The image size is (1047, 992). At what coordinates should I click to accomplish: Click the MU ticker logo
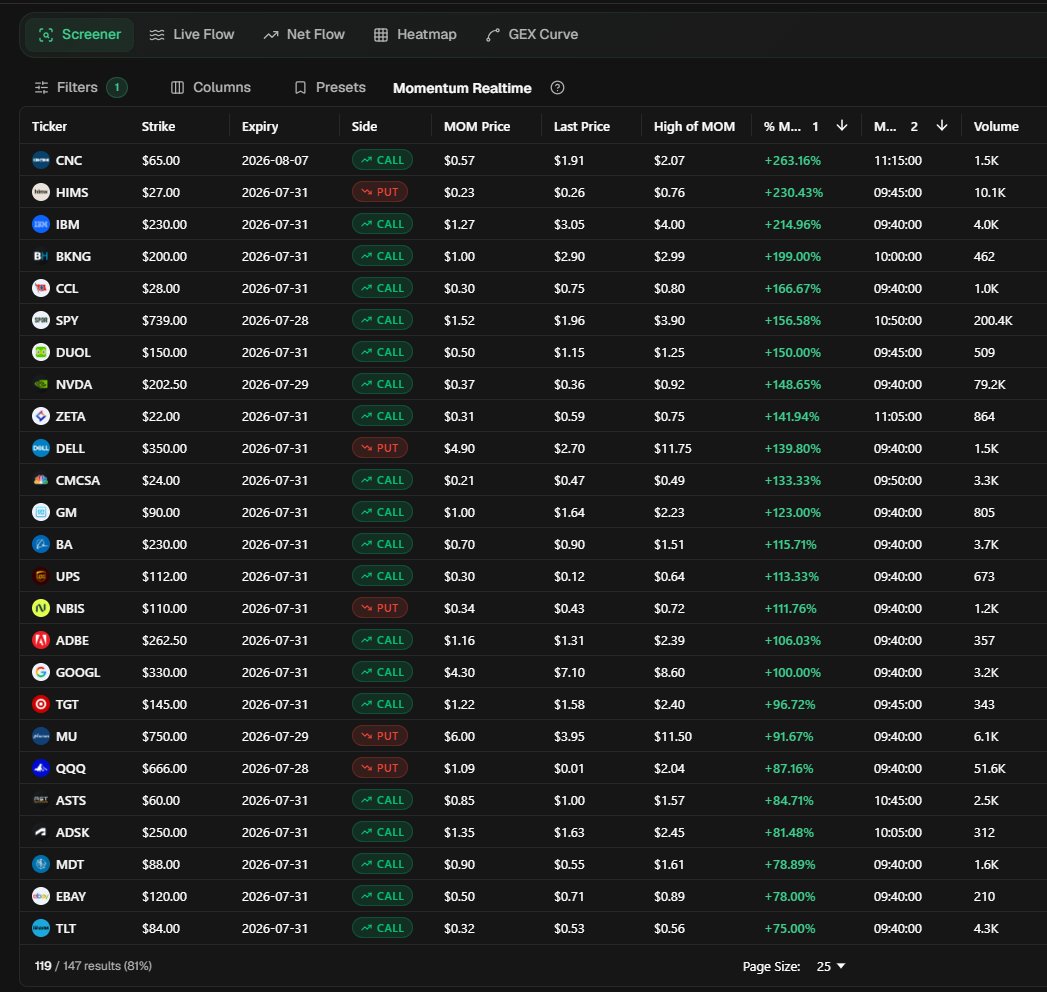(41, 736)
